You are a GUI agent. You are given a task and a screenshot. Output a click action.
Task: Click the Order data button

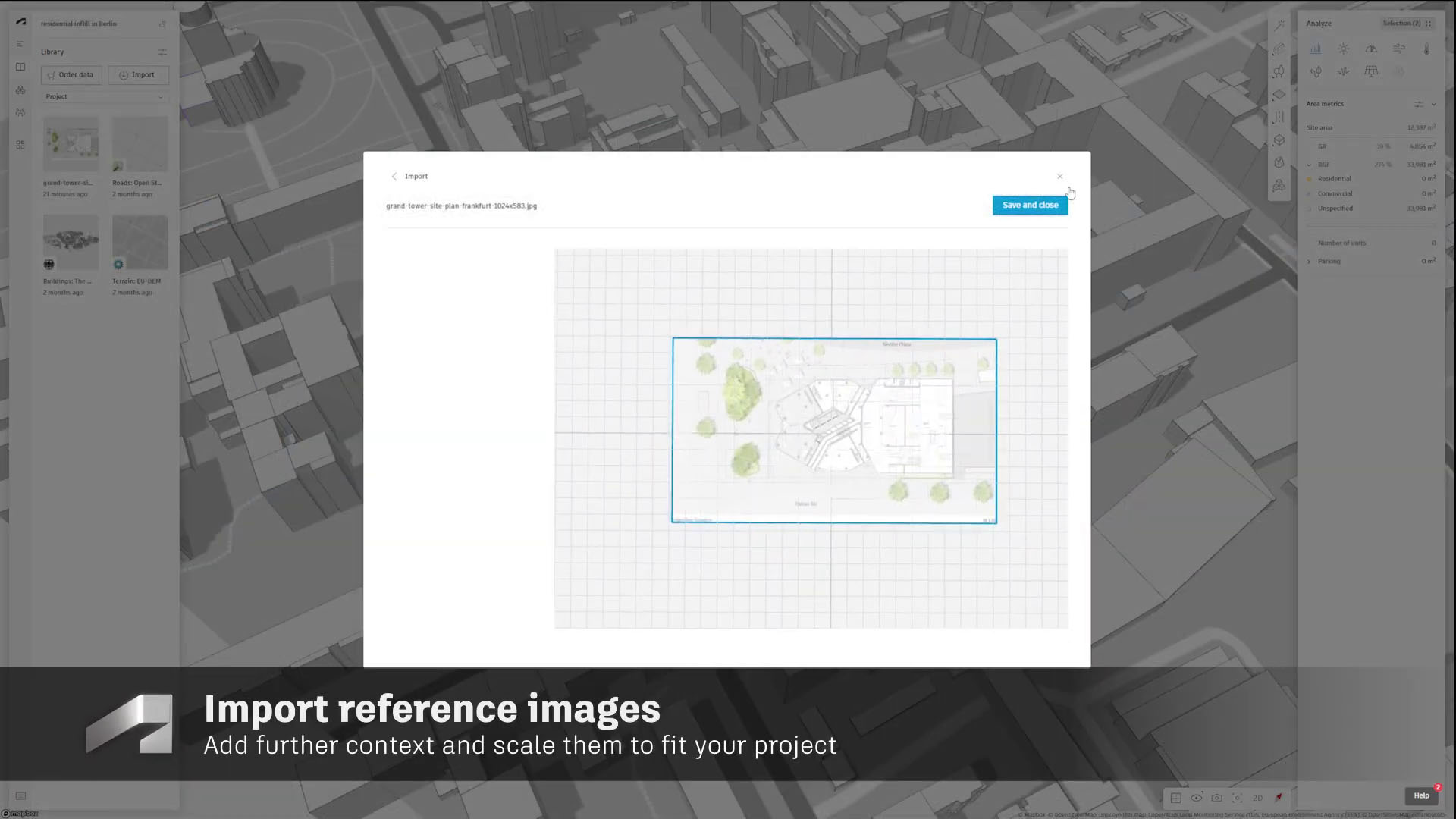tap(71, 75)
